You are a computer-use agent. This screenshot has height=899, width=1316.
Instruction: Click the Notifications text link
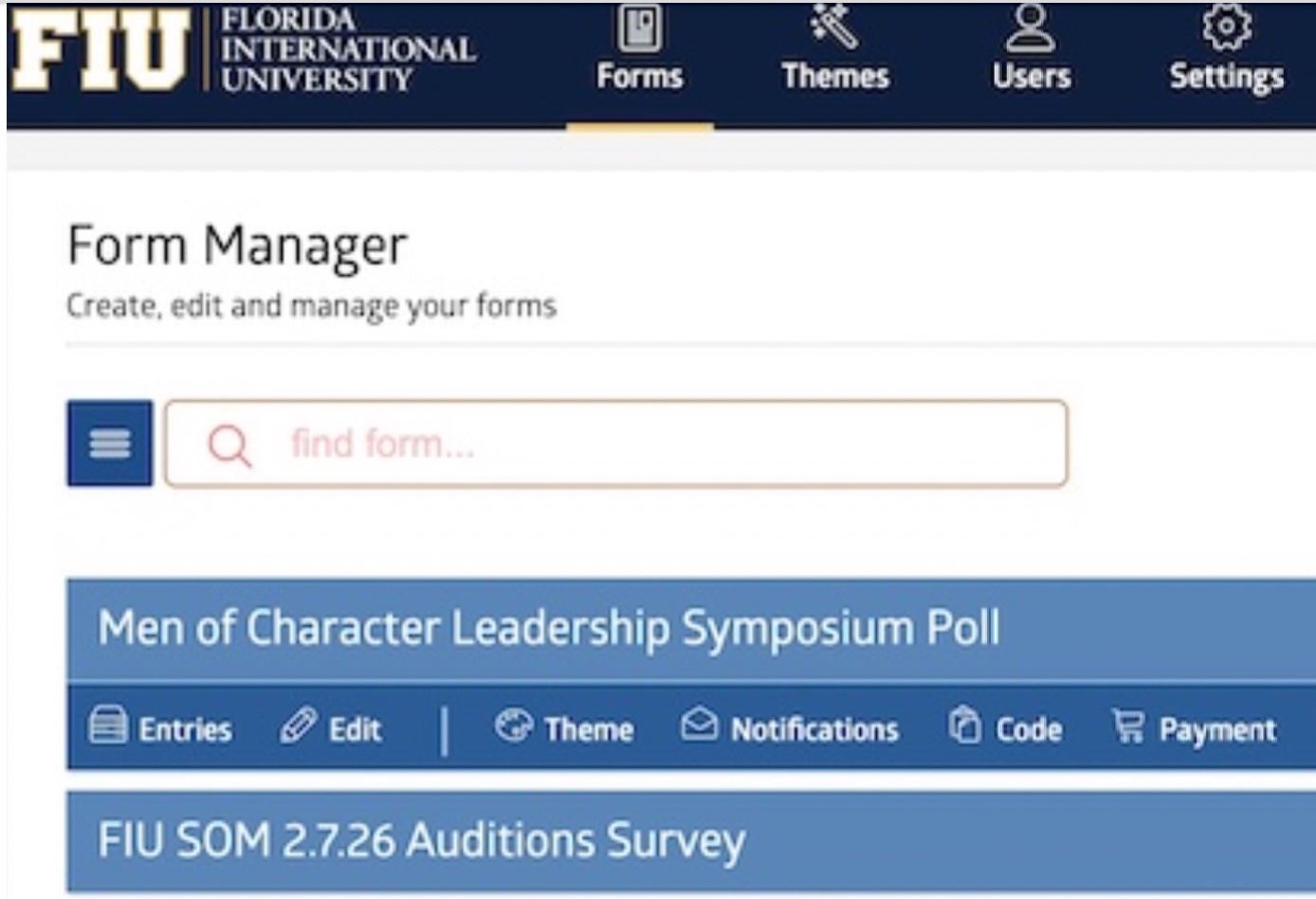[814, 729]
